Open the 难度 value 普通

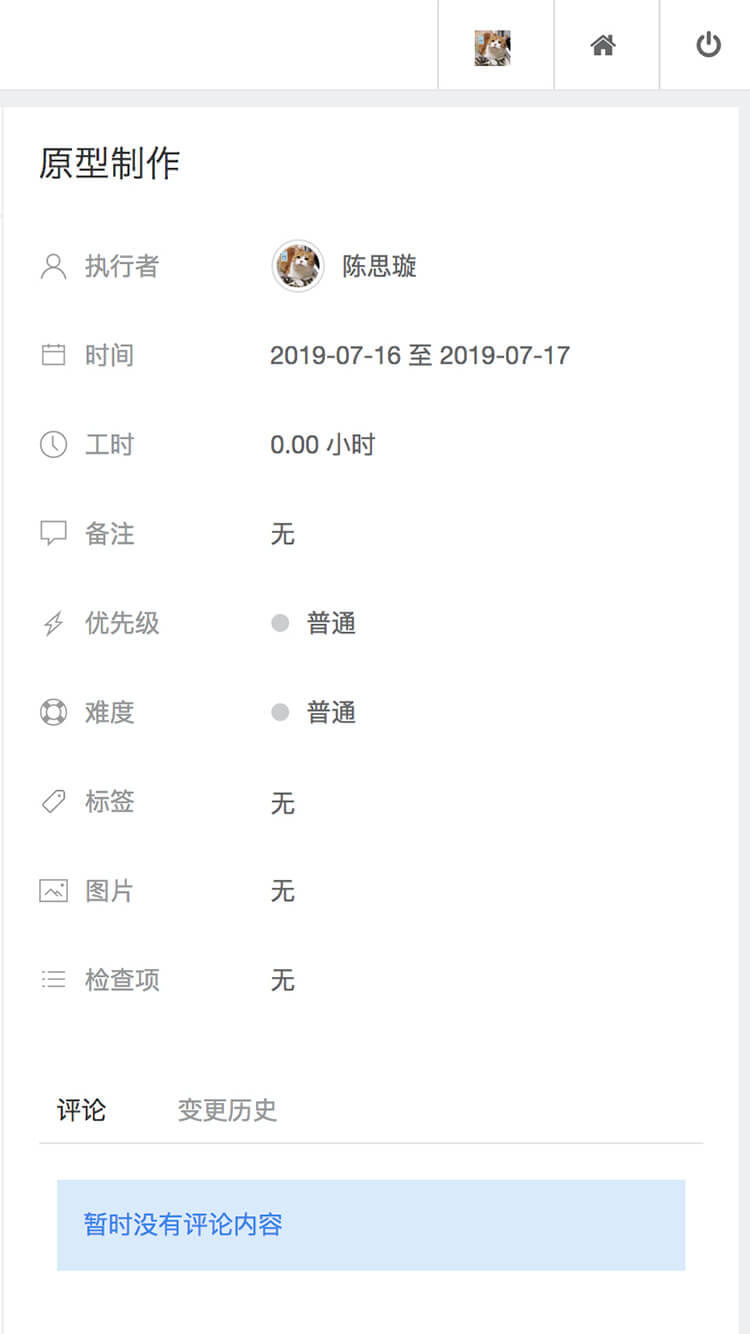(331, 713)
